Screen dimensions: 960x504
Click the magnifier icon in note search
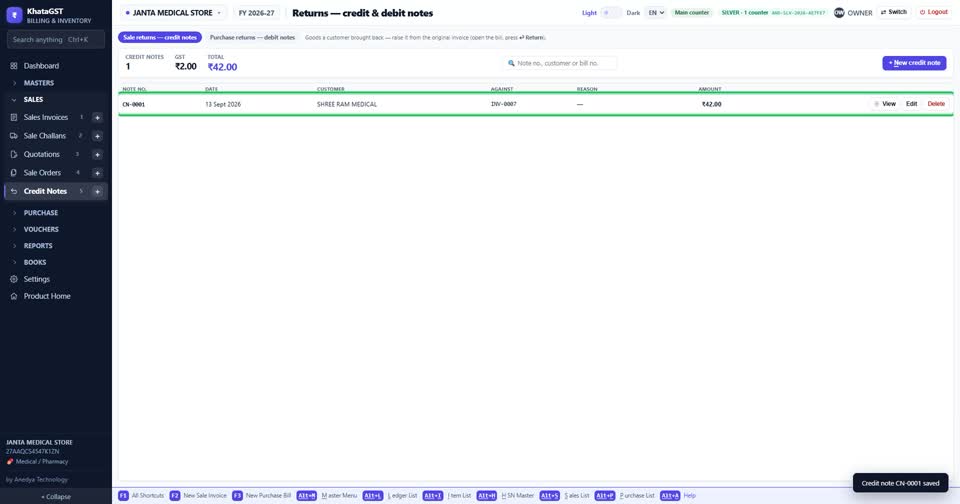tap(511, 63)
